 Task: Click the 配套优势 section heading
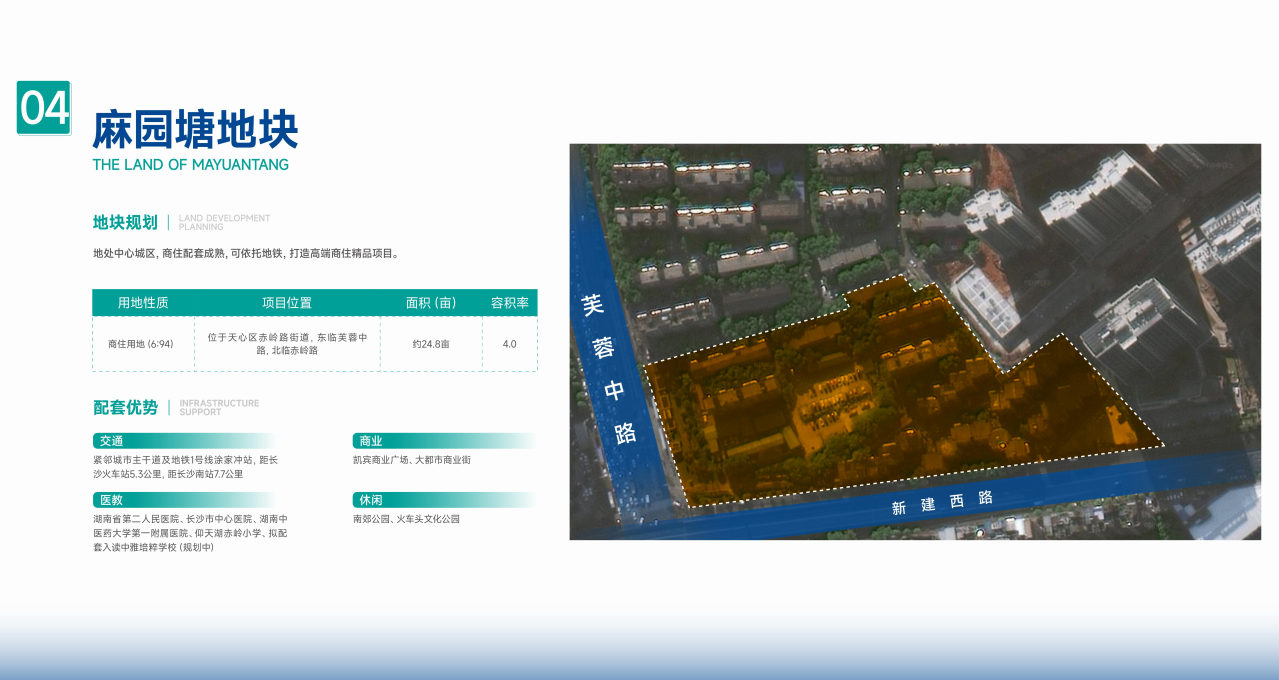(125, 407)
